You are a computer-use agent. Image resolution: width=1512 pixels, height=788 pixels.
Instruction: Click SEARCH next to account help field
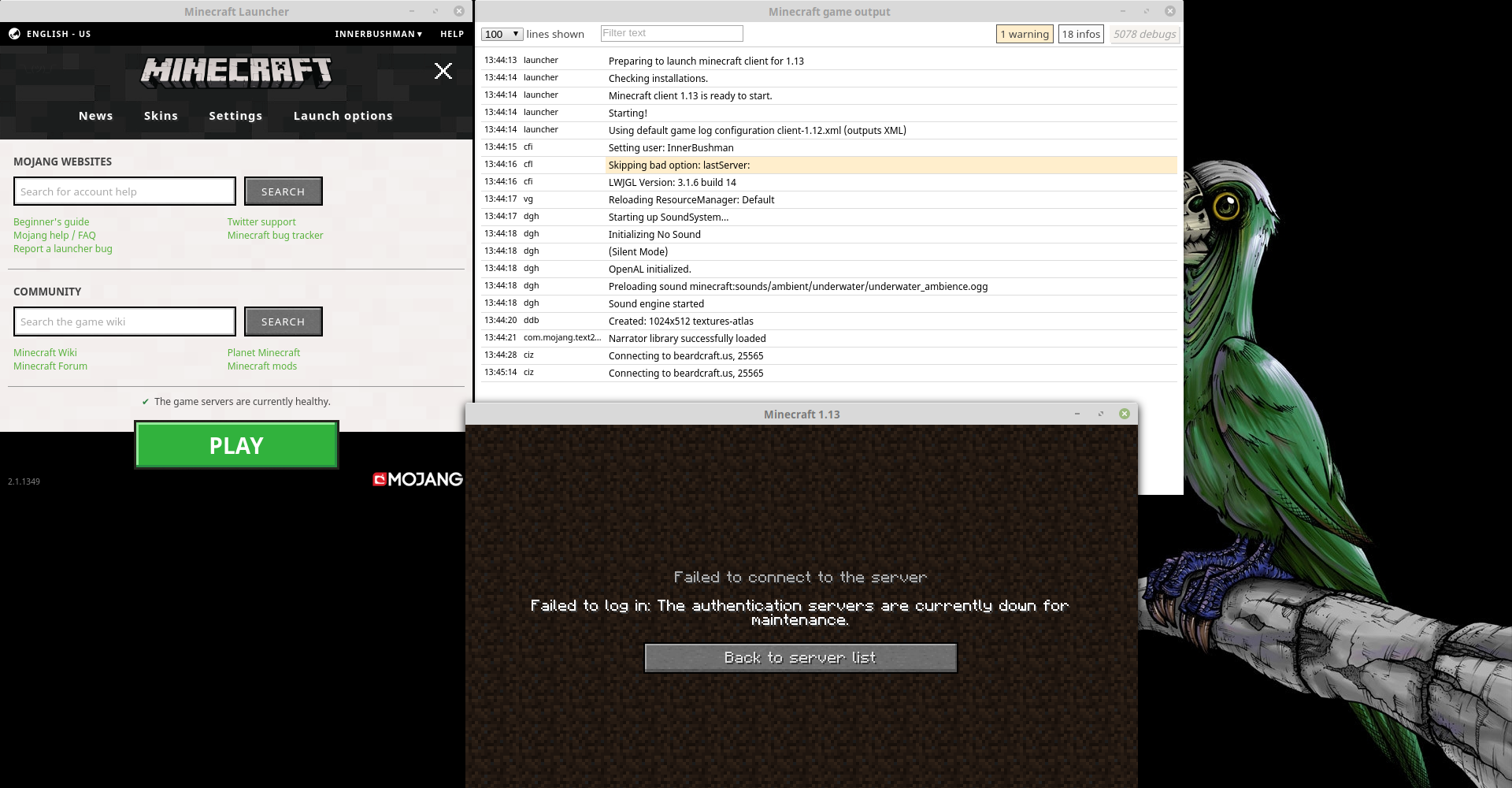point(283,191)
